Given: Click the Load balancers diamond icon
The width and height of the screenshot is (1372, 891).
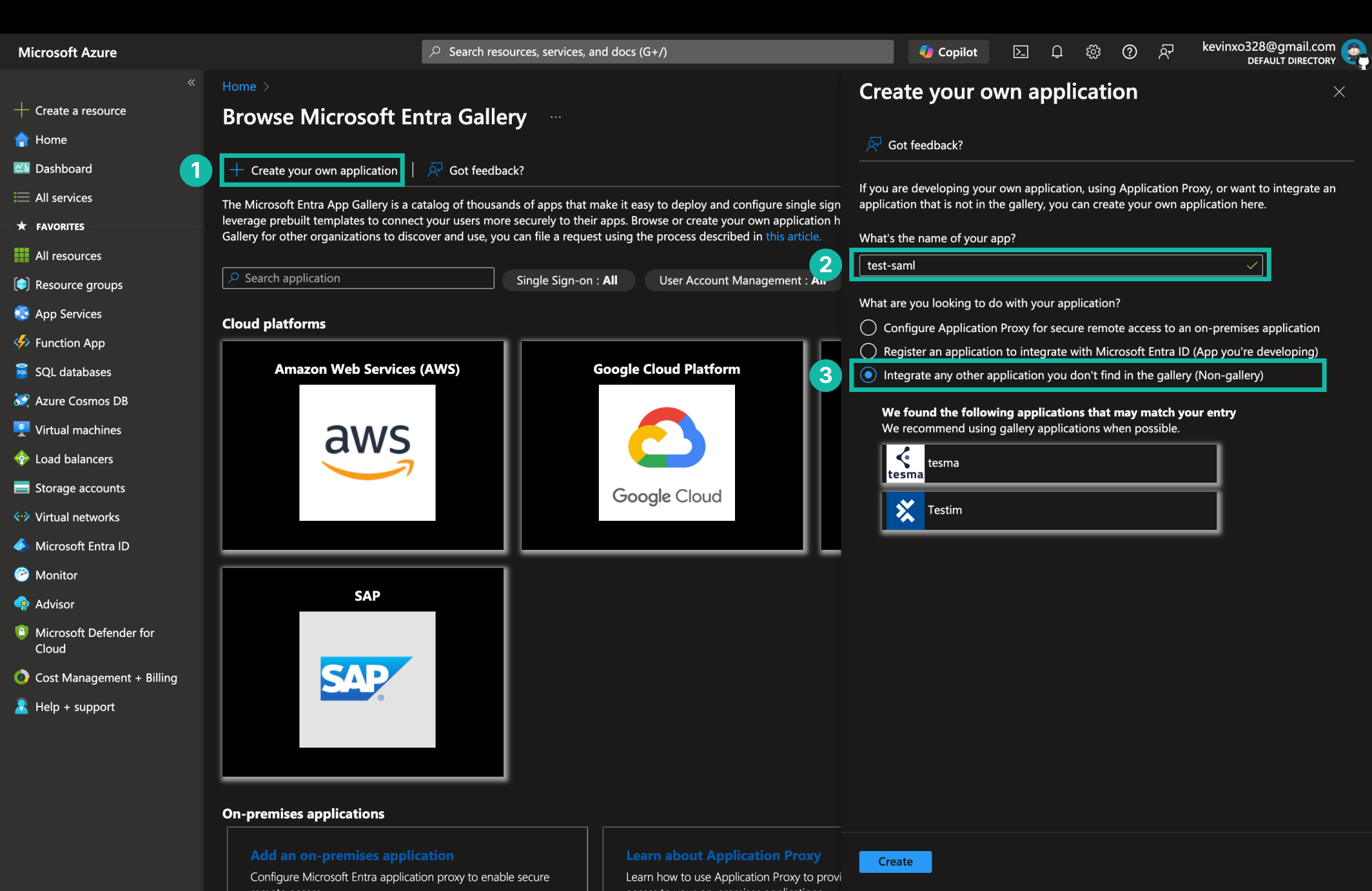Looking at the screenshot, I should click(22, 459).
